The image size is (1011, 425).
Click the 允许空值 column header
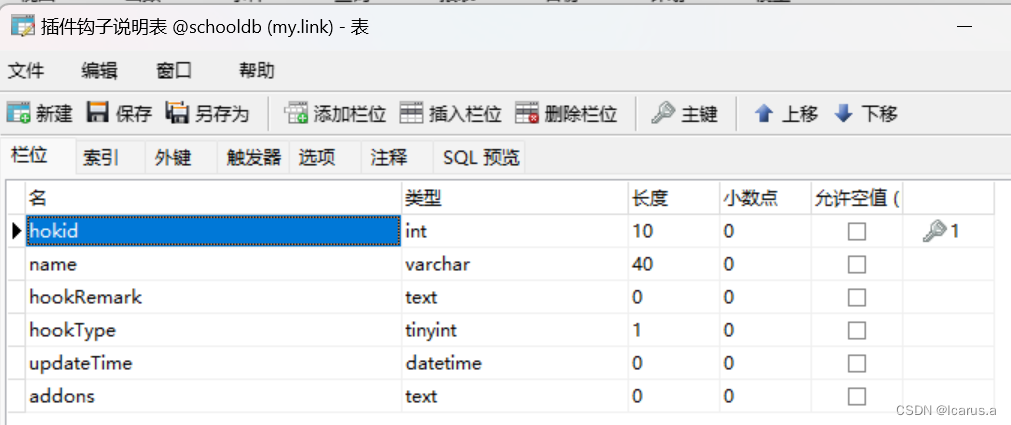(x=856, y=198)
